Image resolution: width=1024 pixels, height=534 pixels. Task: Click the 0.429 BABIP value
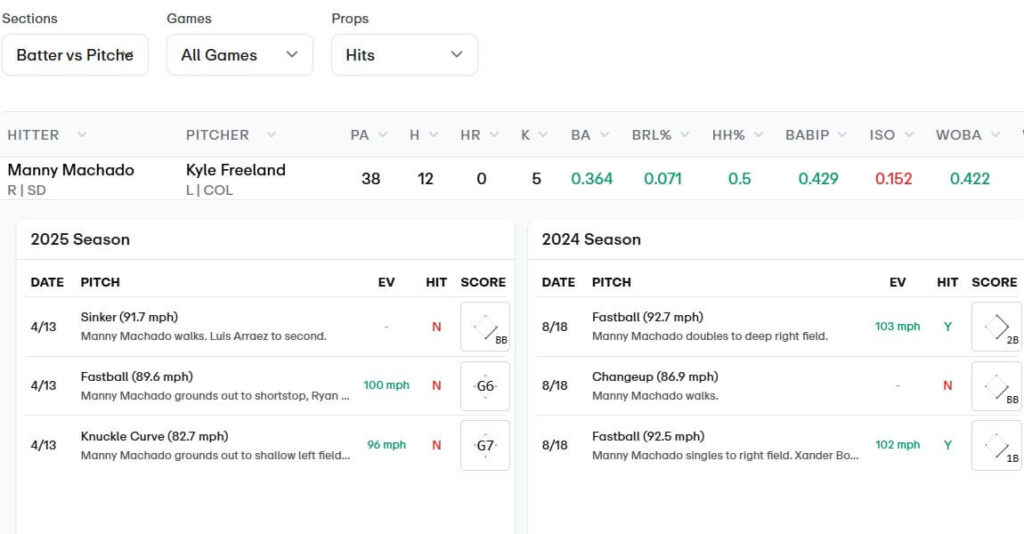tap(818, 178)
